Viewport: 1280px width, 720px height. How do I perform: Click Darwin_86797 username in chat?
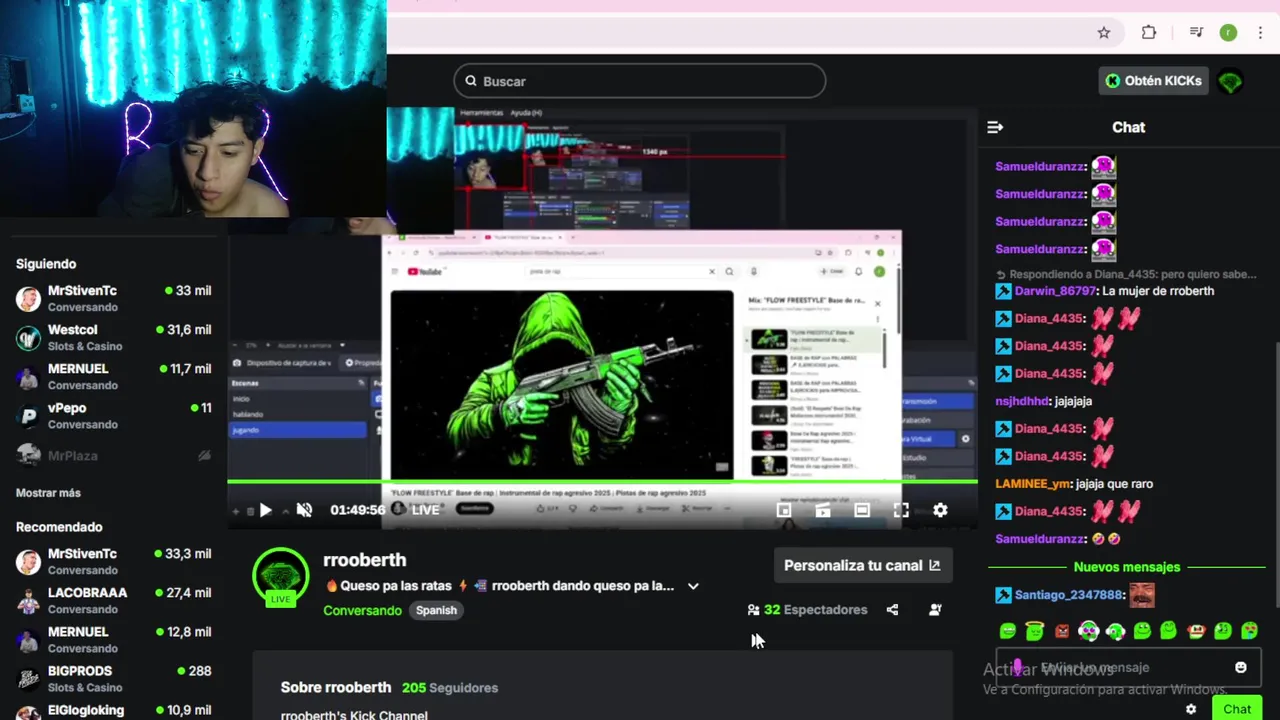click(1055, 291)
